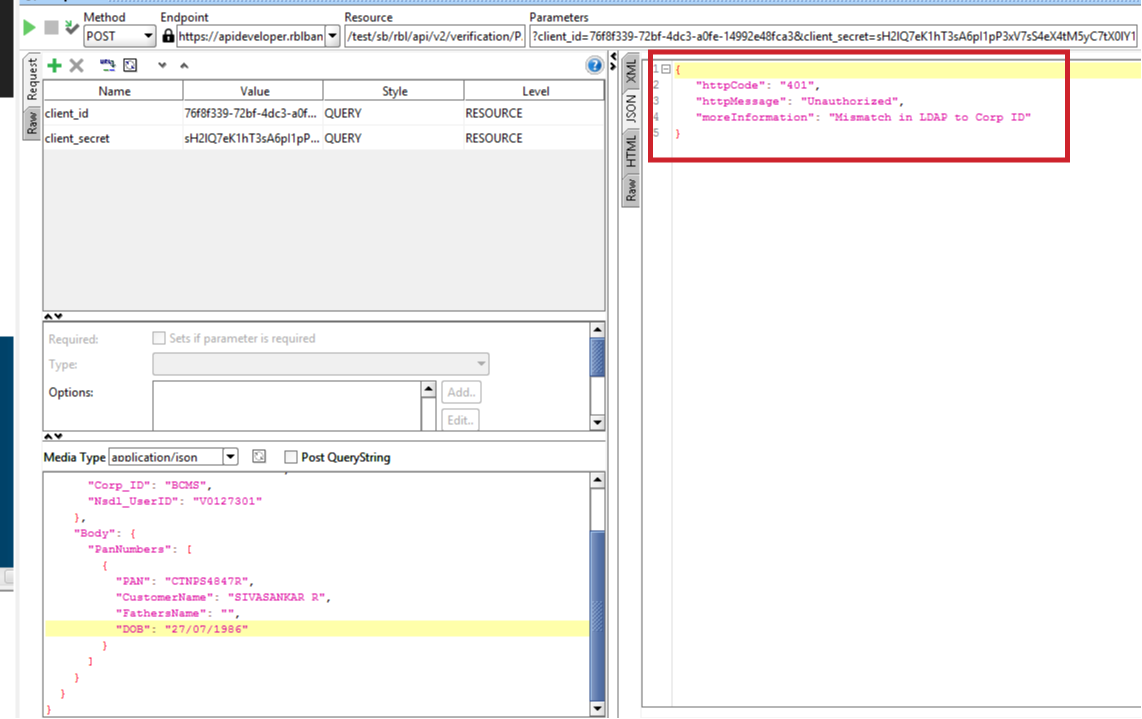
Task: Click splitter arrows above Media Type row
Action: coord(53,436)
